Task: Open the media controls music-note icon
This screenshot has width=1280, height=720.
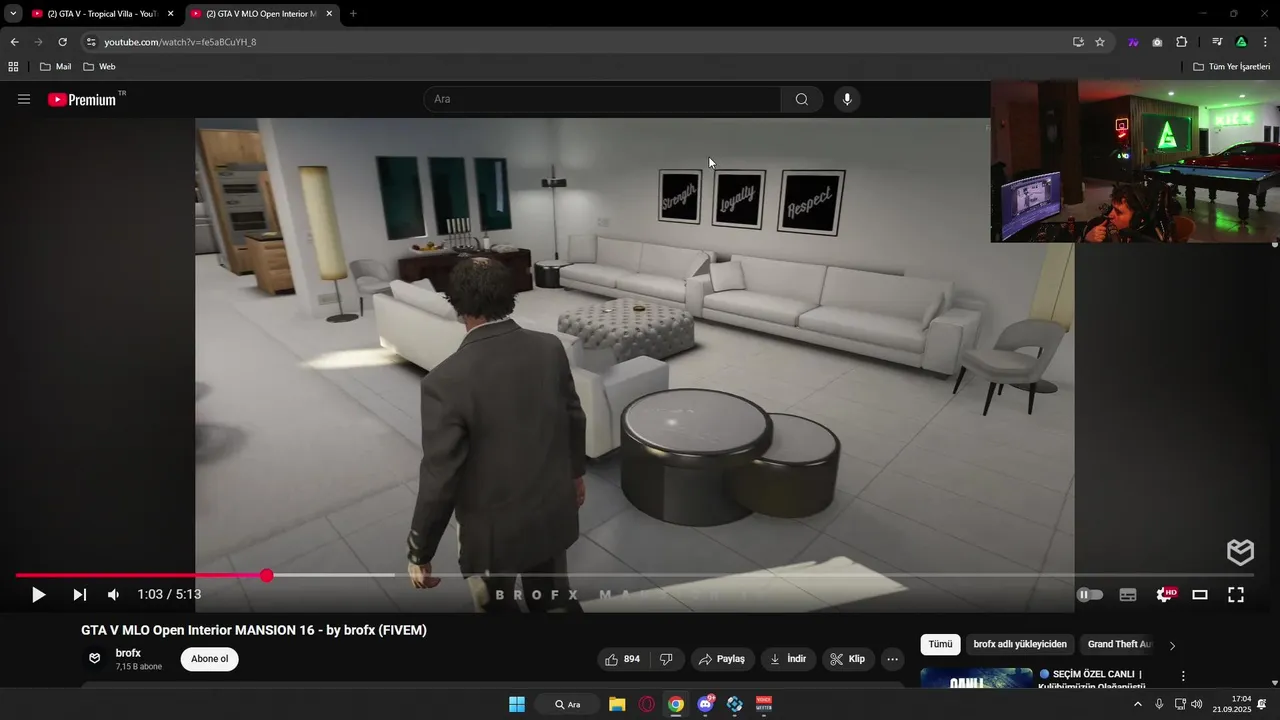Action: click(x=1217, y=42)
